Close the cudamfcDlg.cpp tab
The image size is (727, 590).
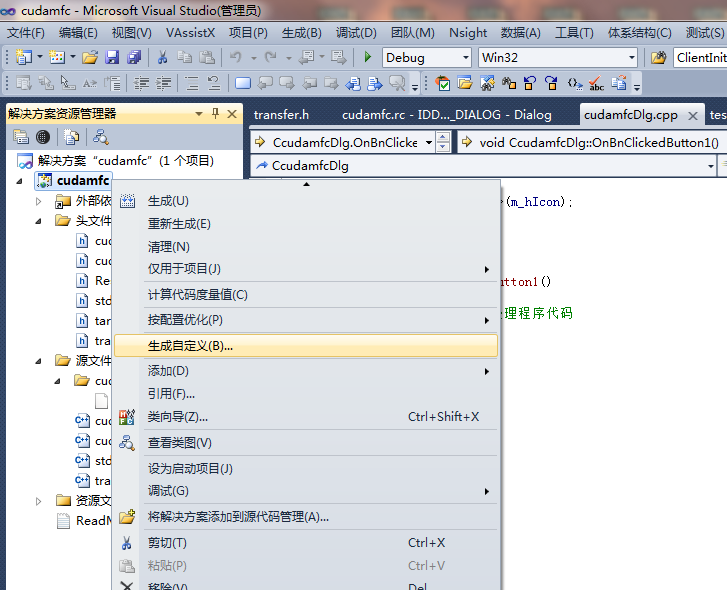[693, 115]
